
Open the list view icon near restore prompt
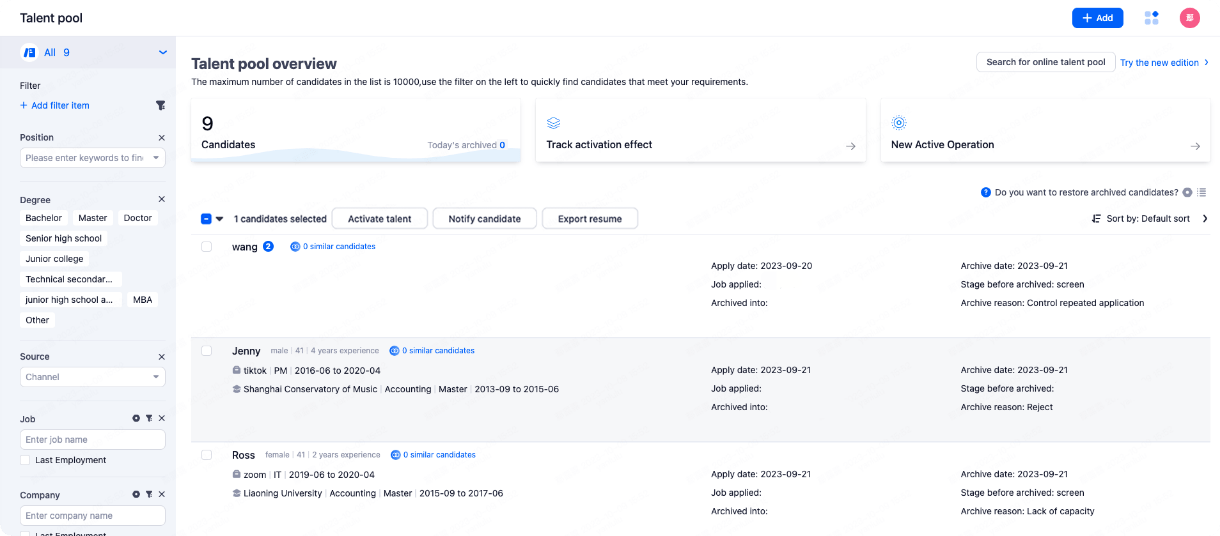(1202, 192)
